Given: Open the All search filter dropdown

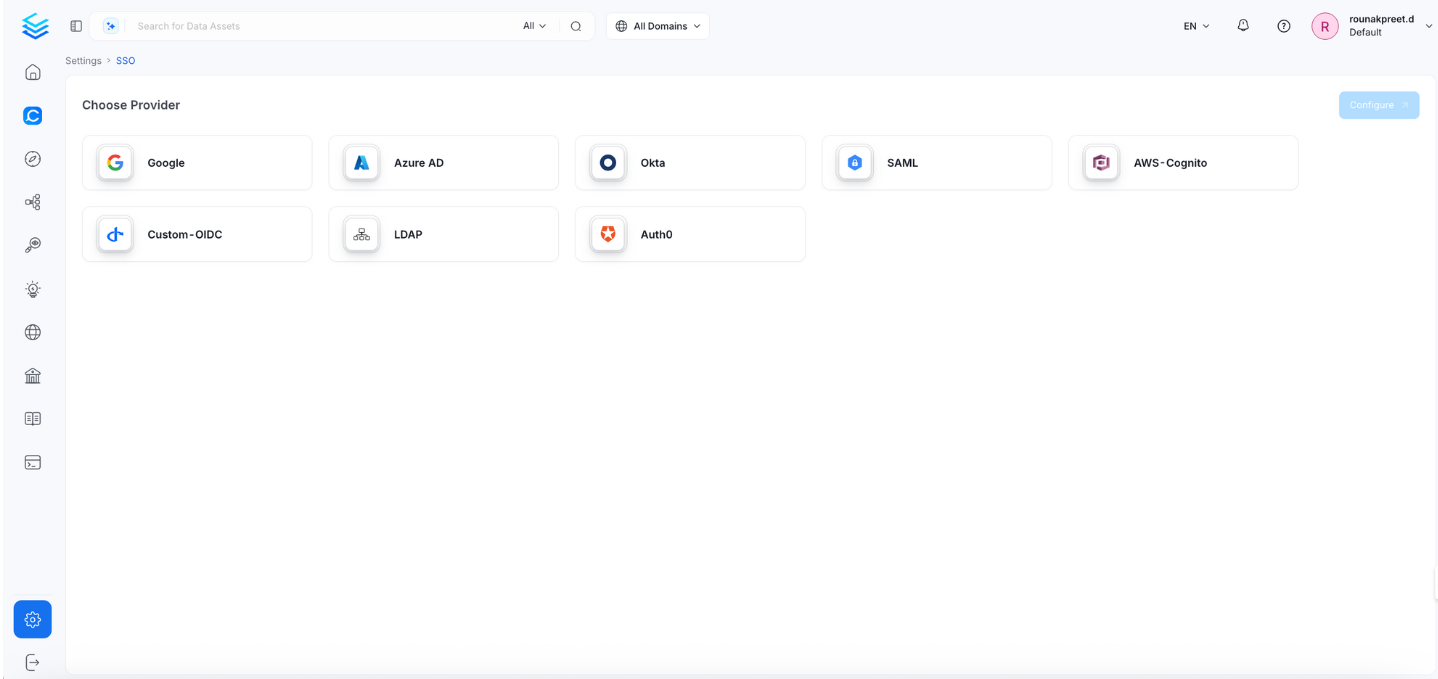Looking at the screenshot, I should click(x=535, y=26).
